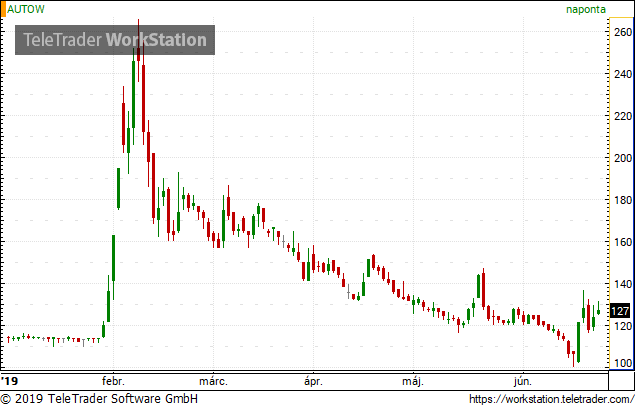Screen dimensions: 635x408
Task: Click the jún. month label
Action: pos(523,382)
